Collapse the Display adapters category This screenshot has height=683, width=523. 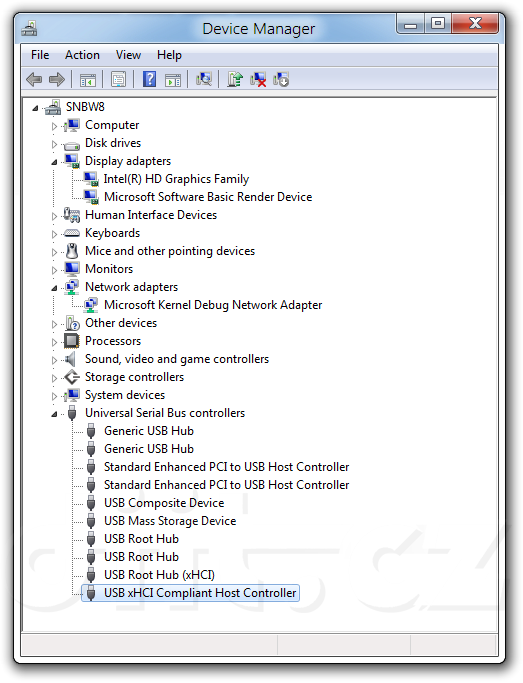[54, 162]
